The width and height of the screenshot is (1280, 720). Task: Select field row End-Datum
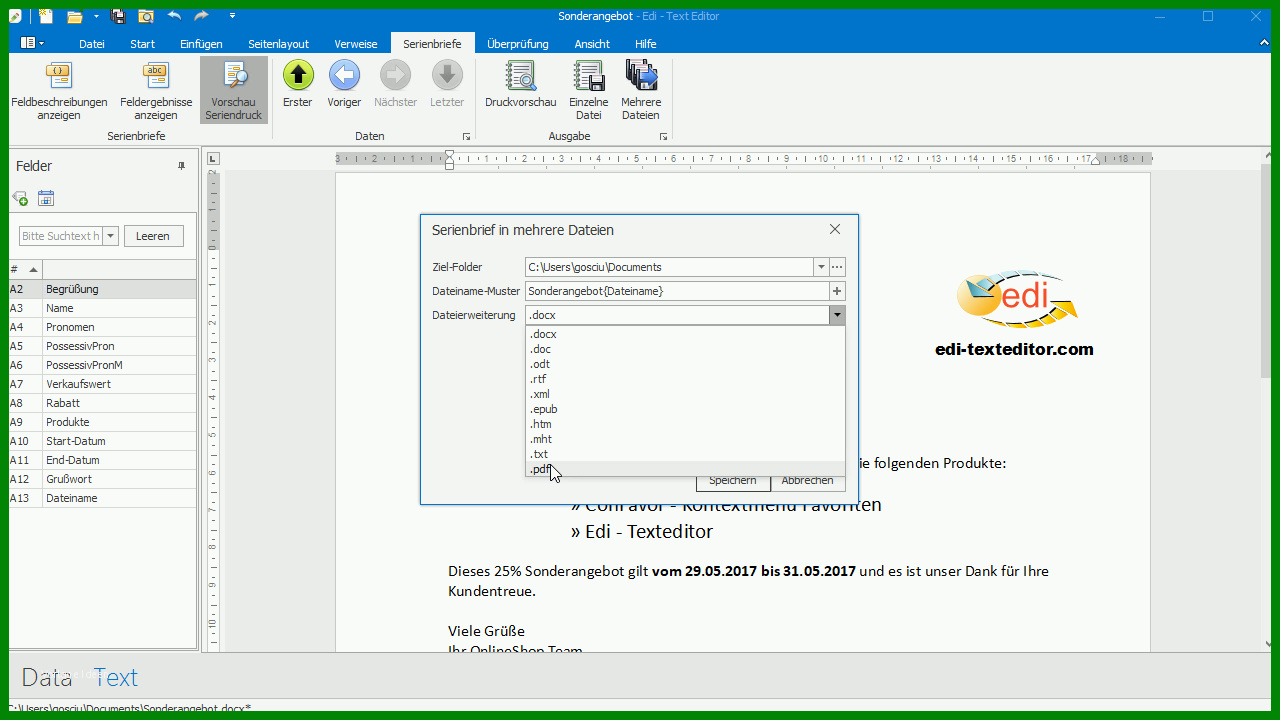103,460
